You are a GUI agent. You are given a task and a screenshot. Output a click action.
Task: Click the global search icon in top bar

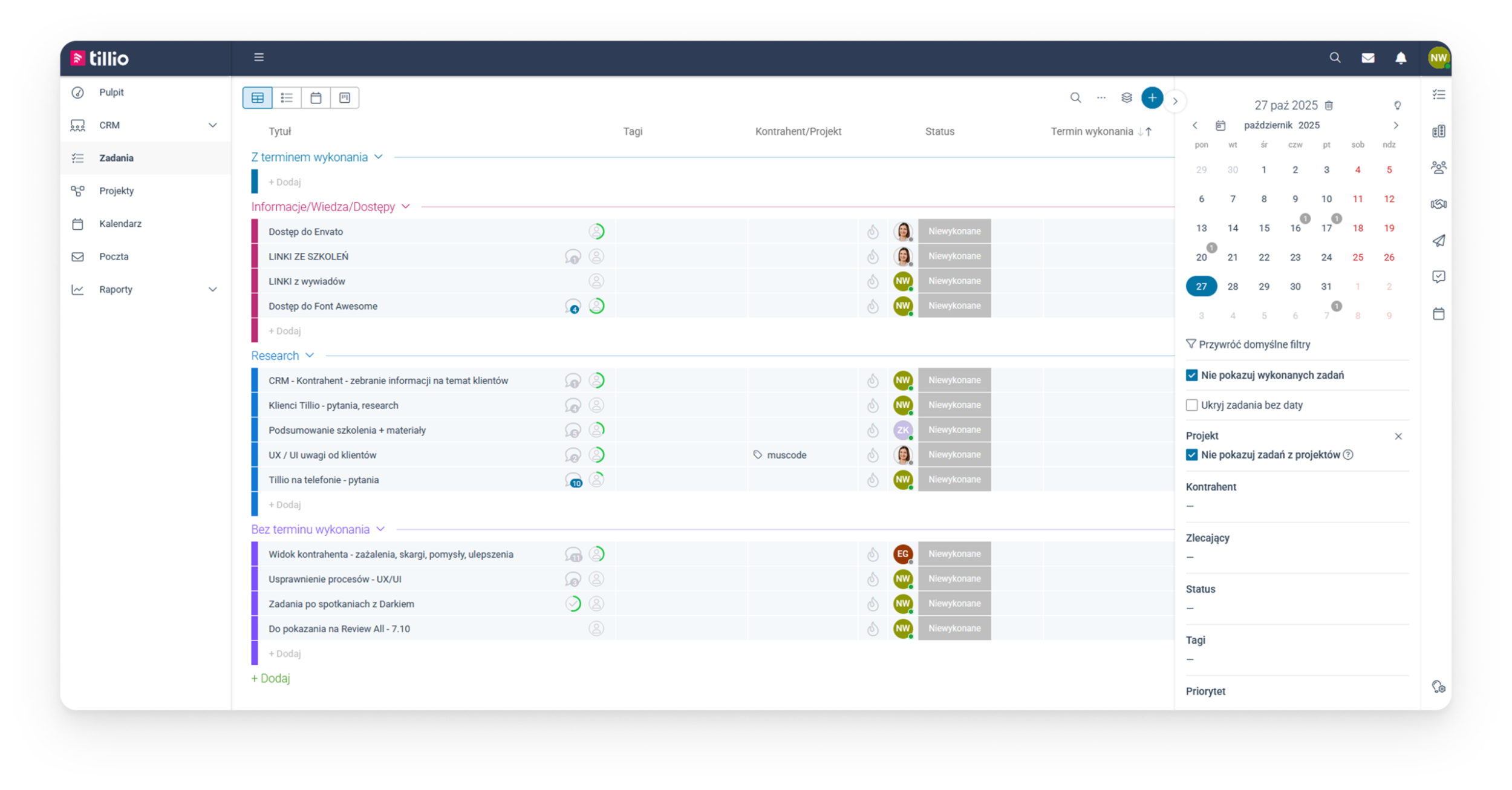1335,57
